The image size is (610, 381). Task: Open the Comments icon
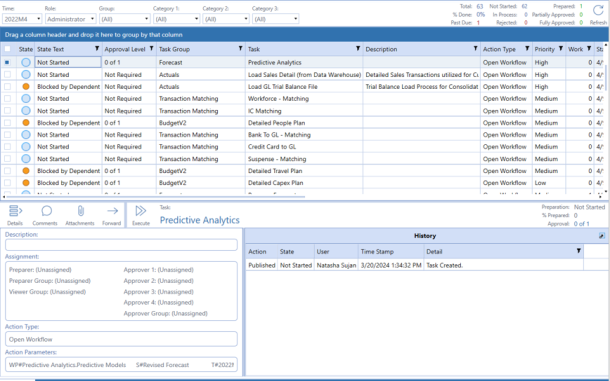[47, 211]
